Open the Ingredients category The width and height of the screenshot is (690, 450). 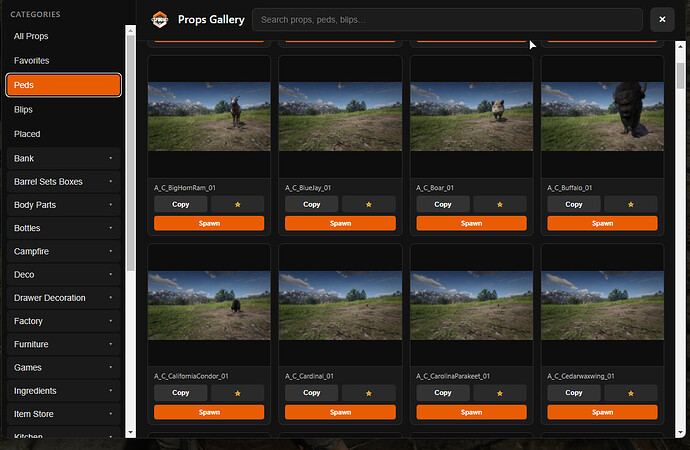pos(63,391)
